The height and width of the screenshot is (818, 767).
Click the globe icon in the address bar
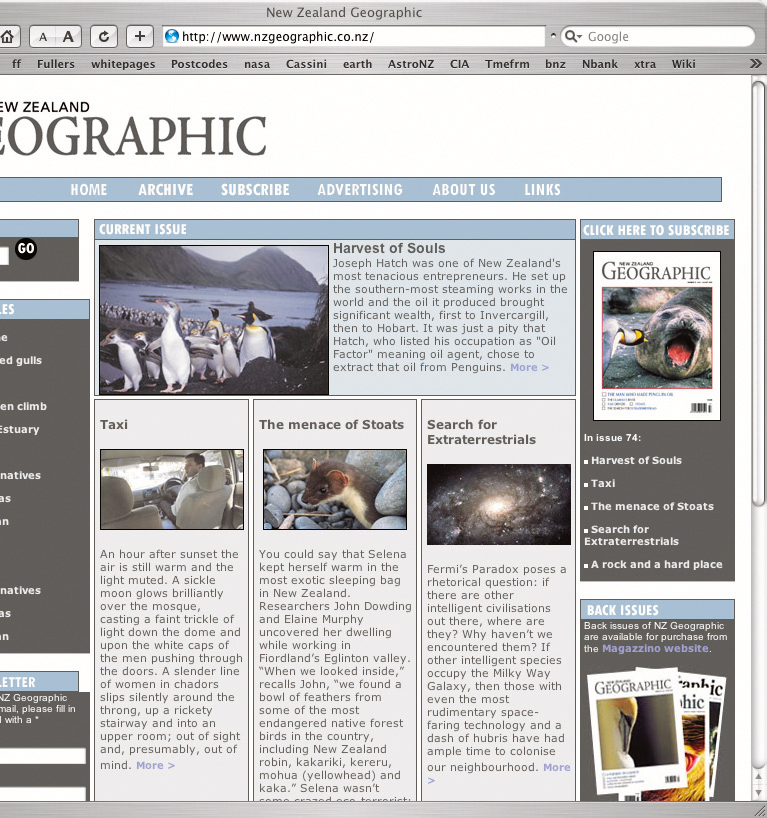[x=172, y=37]
